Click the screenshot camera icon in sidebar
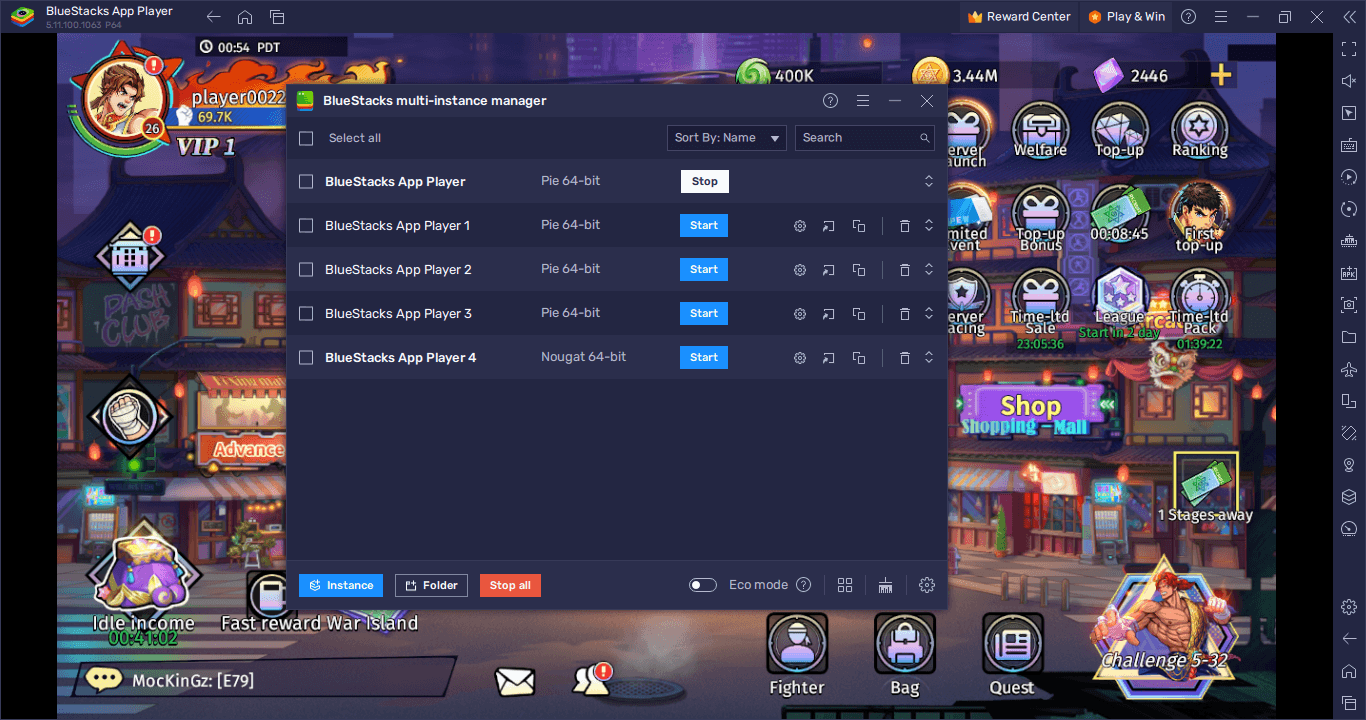Screen dimensions: 1366x720 (1349, 305)
